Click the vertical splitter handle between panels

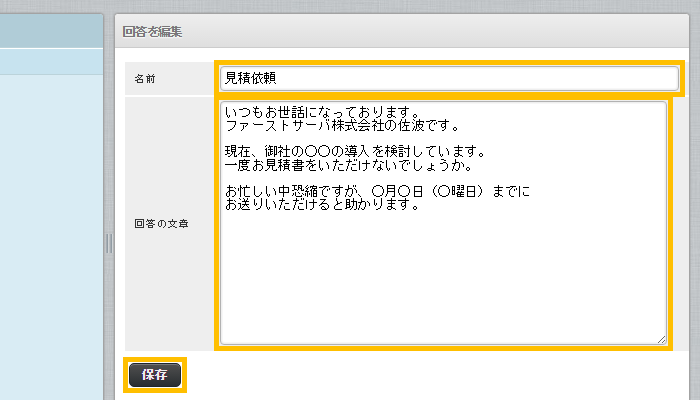pyautogui.click(x=109, y=244)
